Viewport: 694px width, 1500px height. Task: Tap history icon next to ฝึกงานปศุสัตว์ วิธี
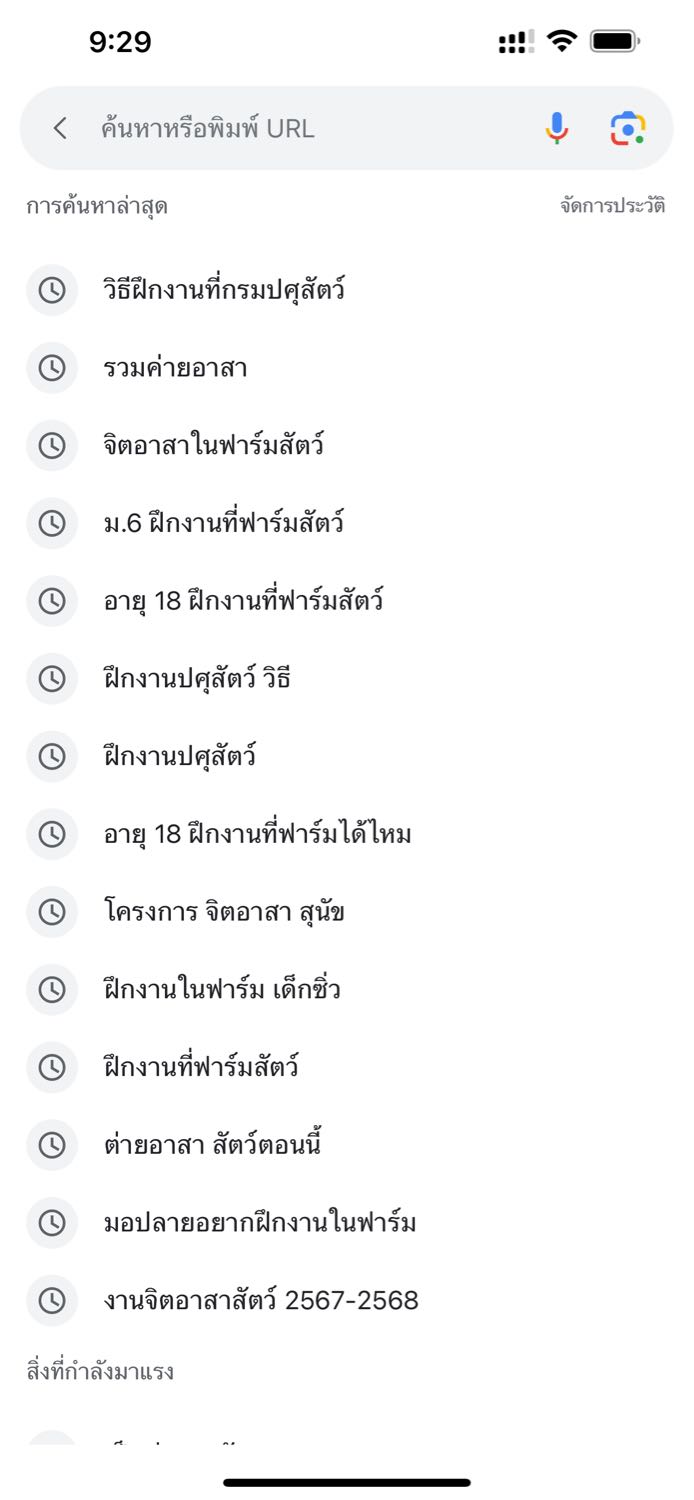[51, 679]
